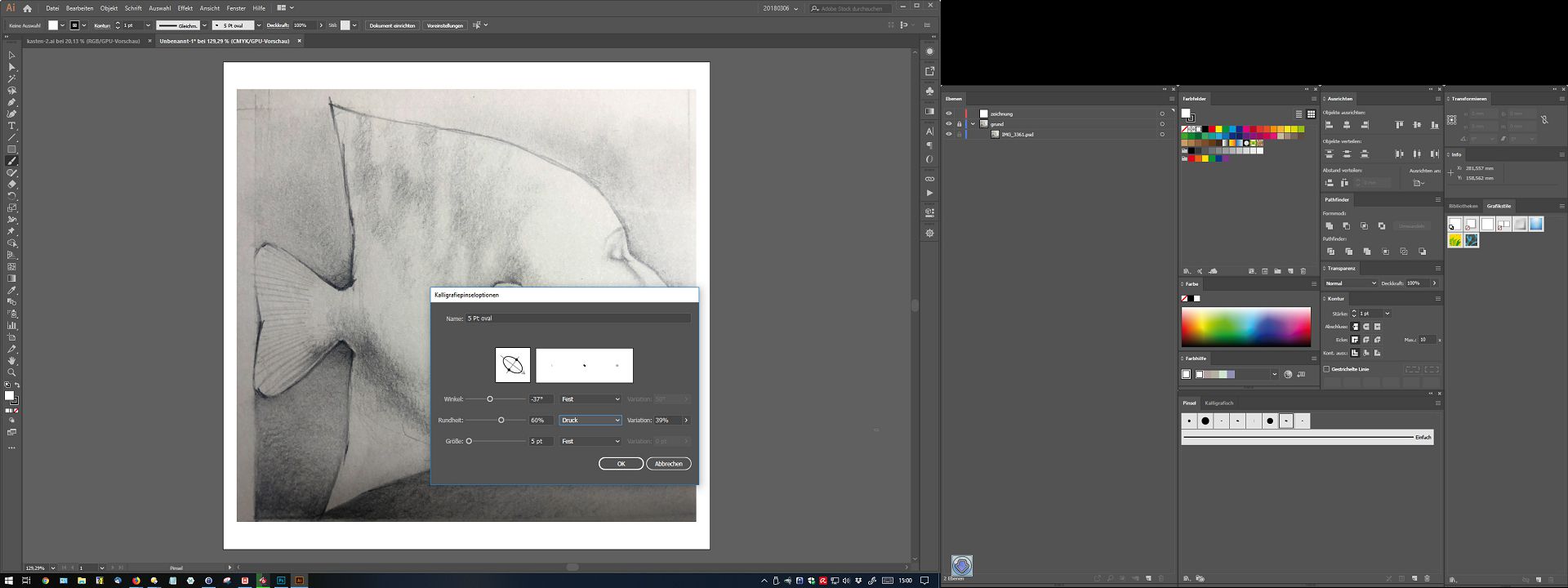Click first Formmodi unite icon in Pathfinder
This screenshot has width=1568, height=588.
(1330, 225)
